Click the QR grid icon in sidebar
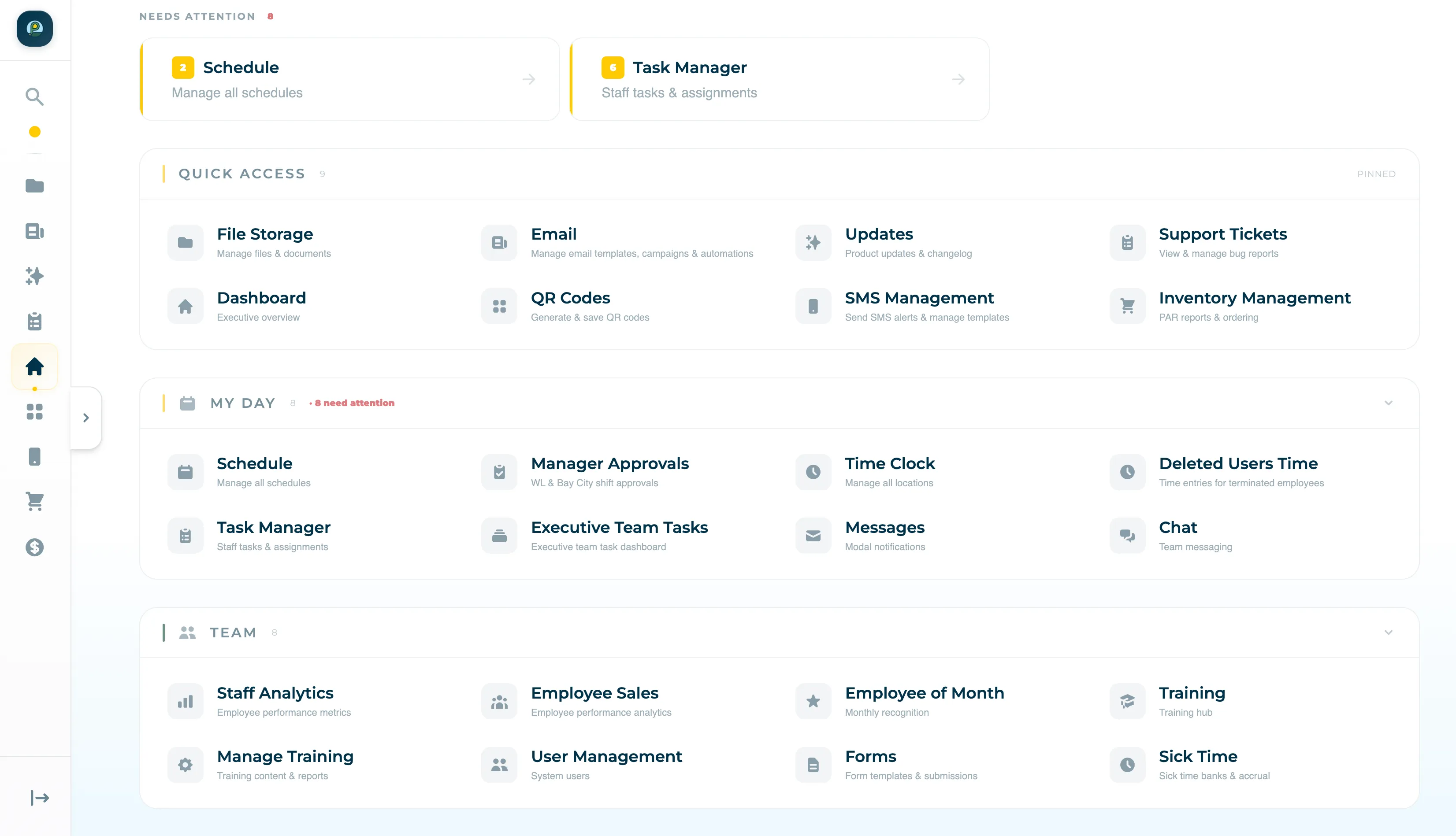 (34, 412)
